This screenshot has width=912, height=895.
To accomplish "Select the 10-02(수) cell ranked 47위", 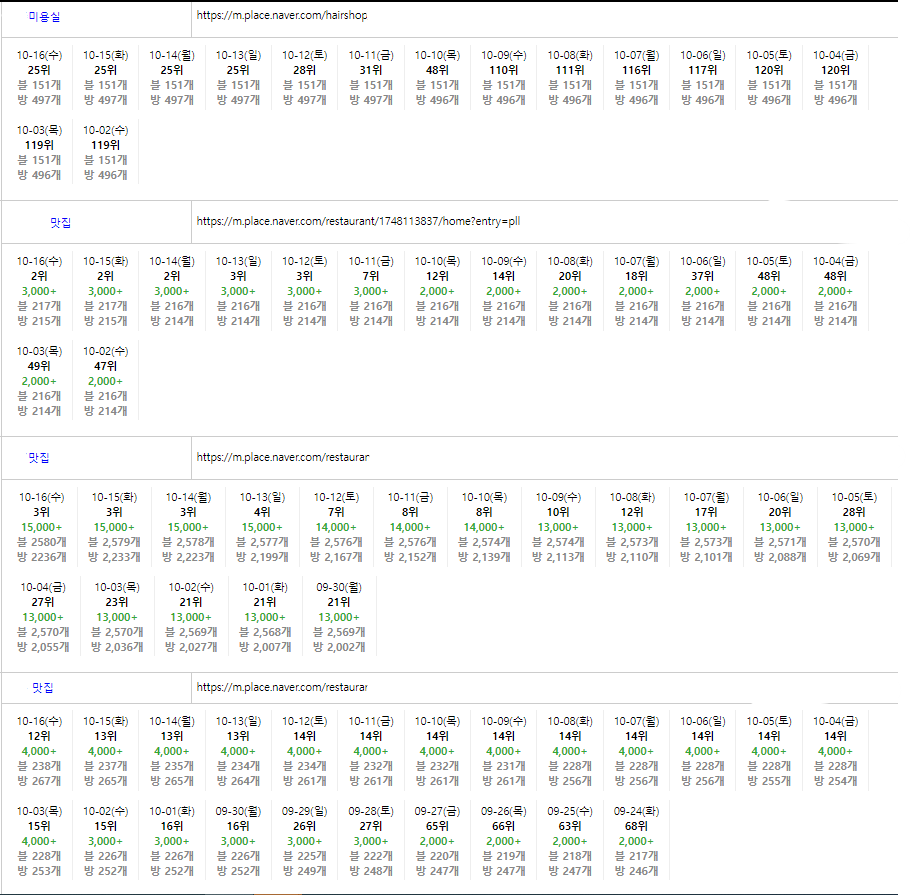I will point(105,381).
